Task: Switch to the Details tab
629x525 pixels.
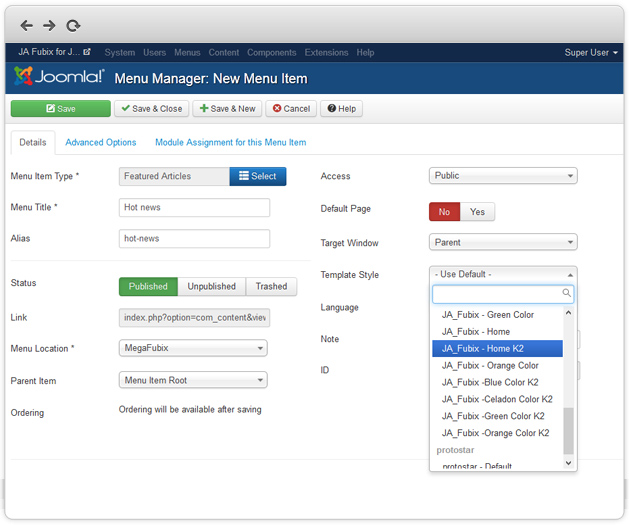Action: (x=33, y=142)
